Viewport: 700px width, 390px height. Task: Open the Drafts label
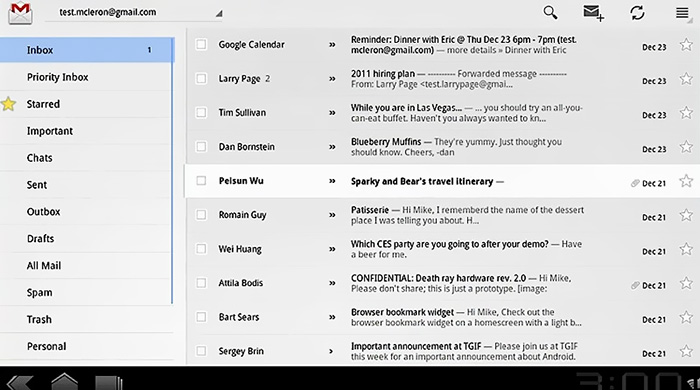[x=87, y=239]
